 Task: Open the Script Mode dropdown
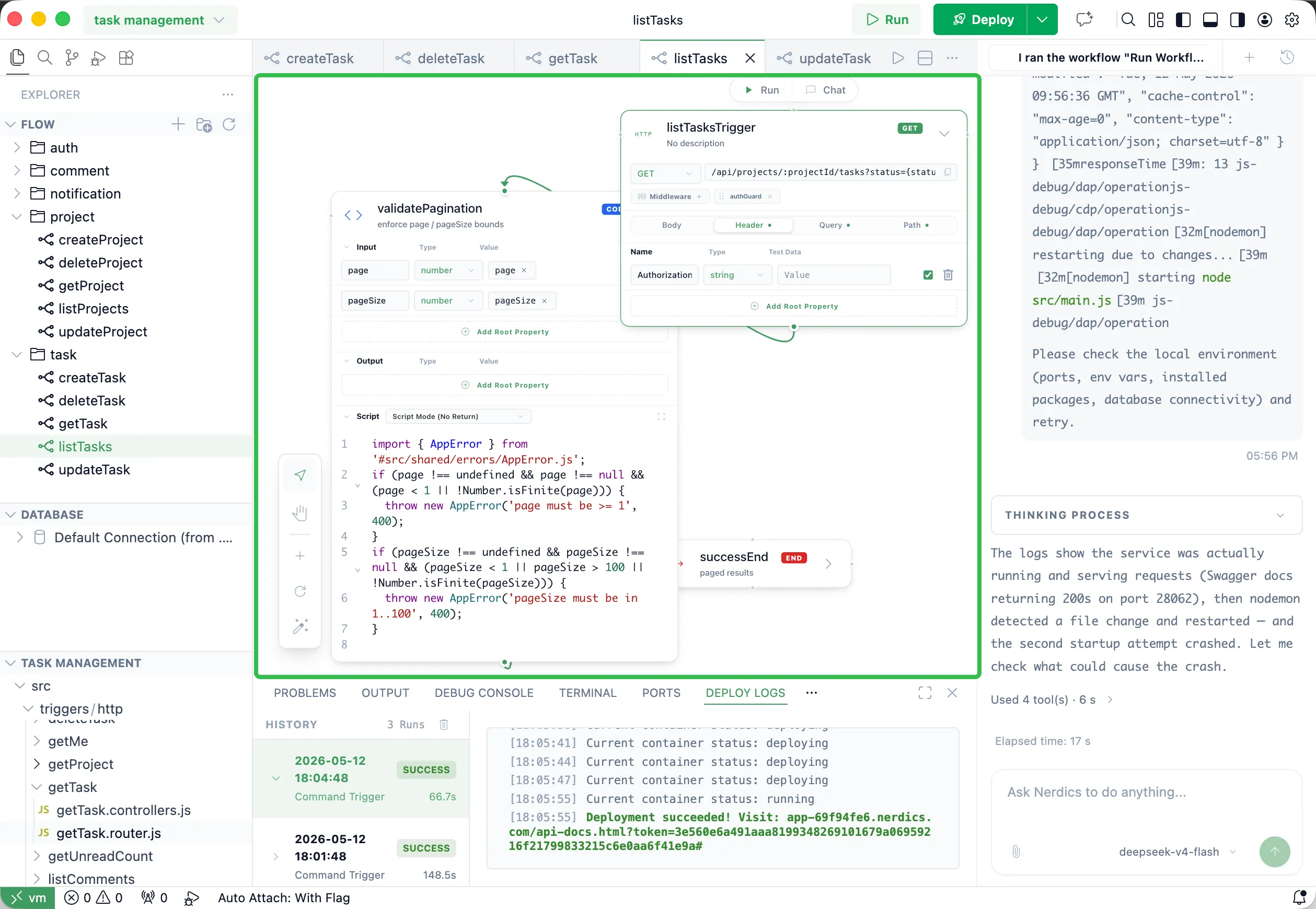coord(458,416)
